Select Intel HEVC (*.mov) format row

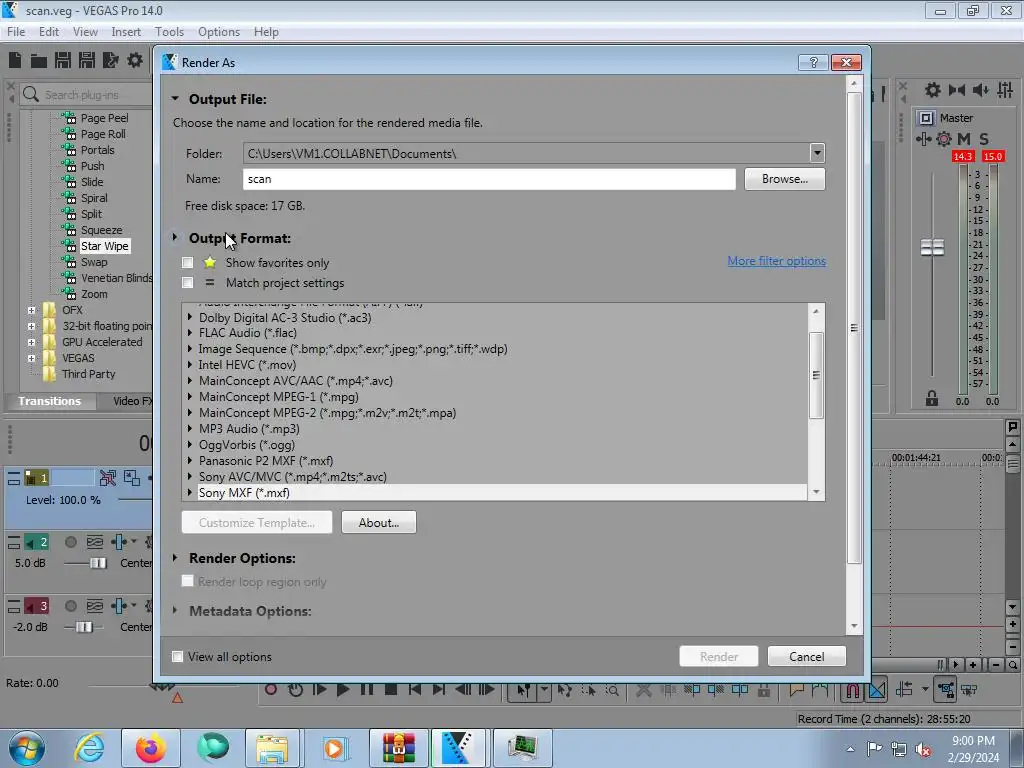pyautogui.click(x=247, y=364)
